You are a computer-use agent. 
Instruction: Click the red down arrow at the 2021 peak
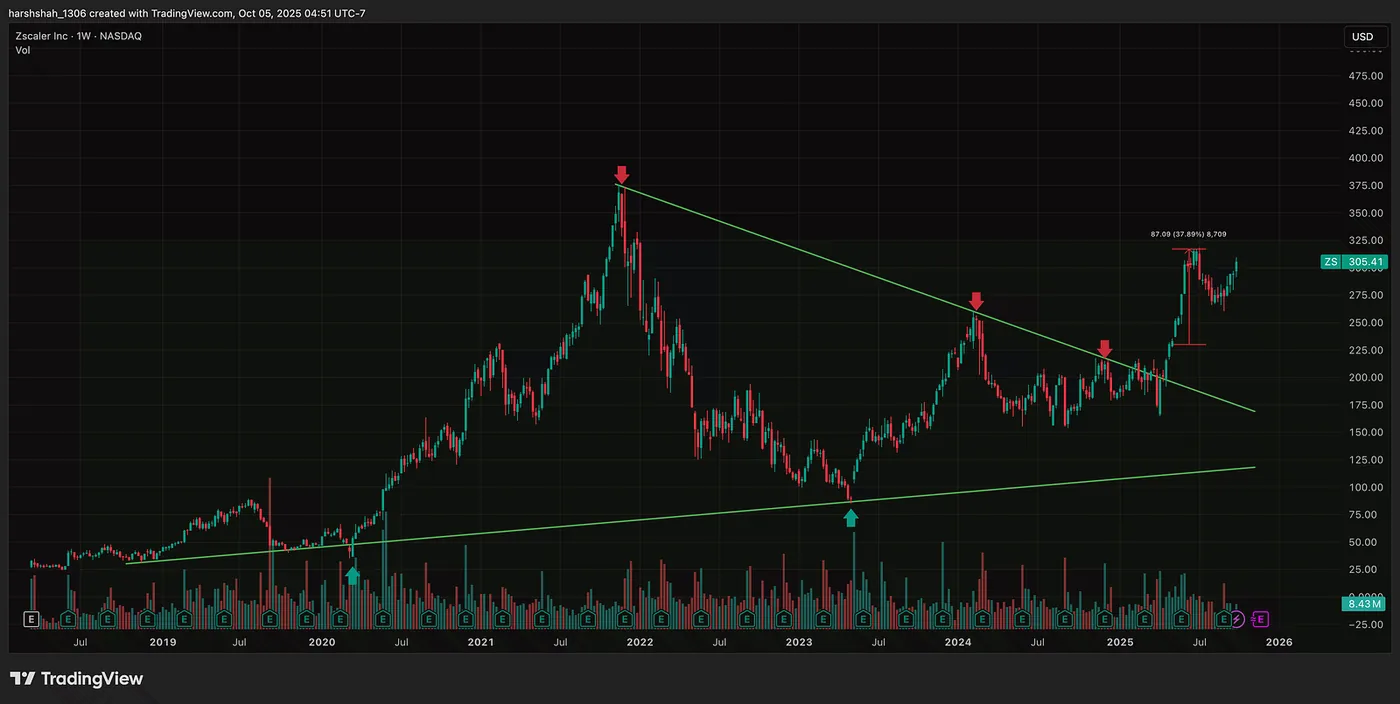click(621, 175)
